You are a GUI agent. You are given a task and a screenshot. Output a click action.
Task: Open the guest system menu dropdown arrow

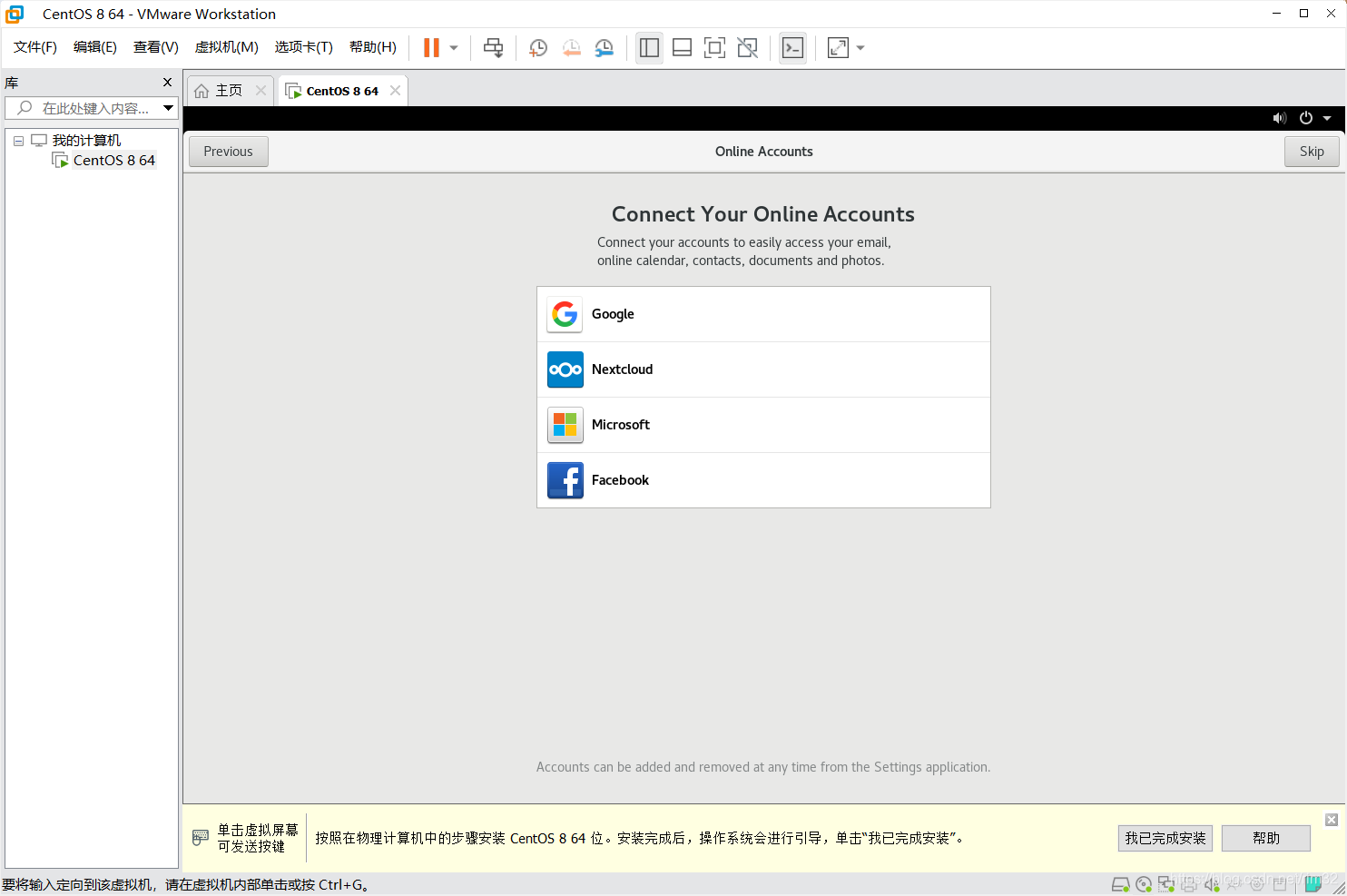click(x=1327, y=118)
